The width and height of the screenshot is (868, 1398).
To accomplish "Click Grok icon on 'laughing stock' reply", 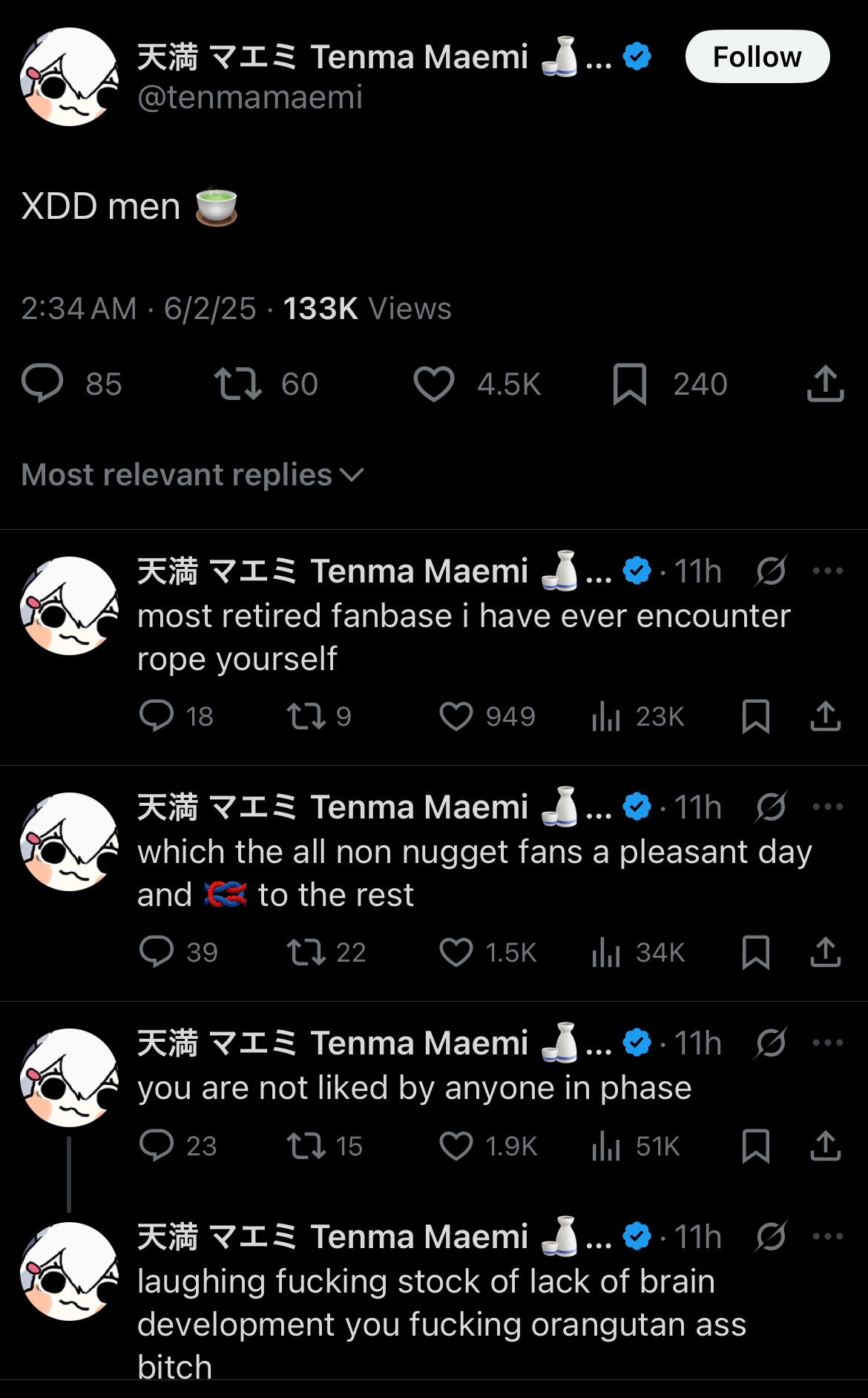I will tap(771, 1237).
